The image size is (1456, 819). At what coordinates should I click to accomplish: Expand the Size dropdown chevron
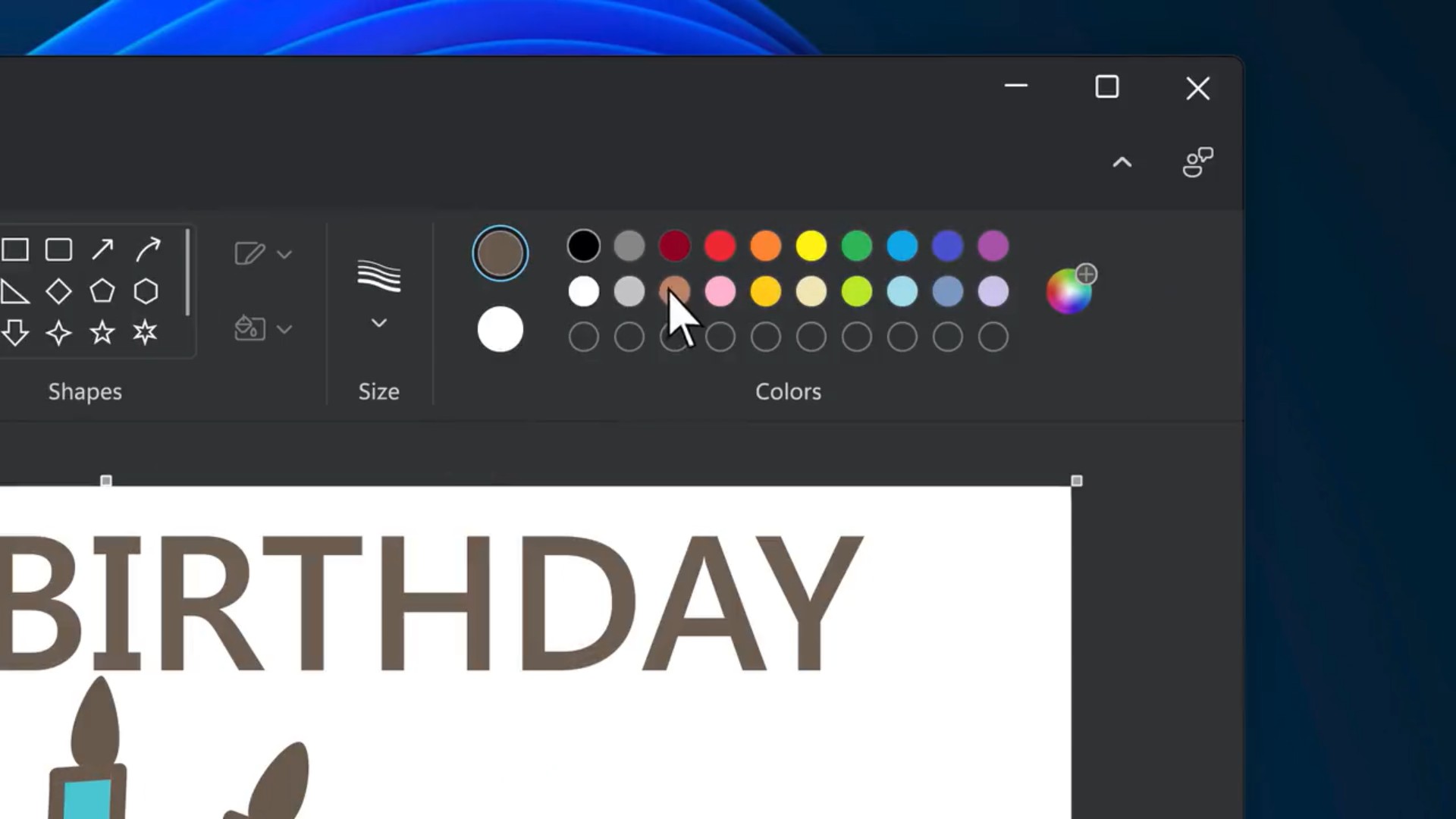[379, 323]
